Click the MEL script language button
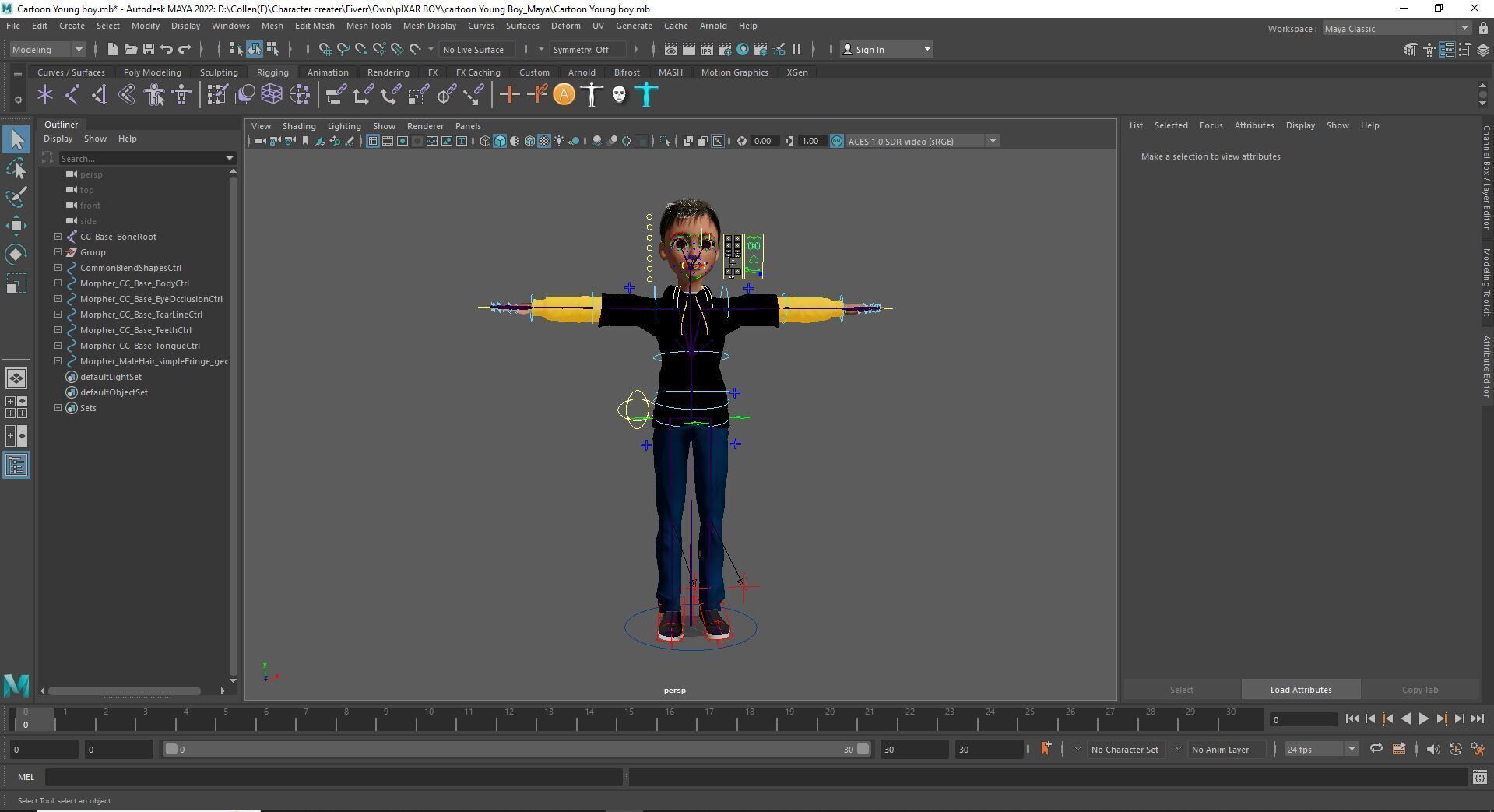 click(x=26, y=776)
